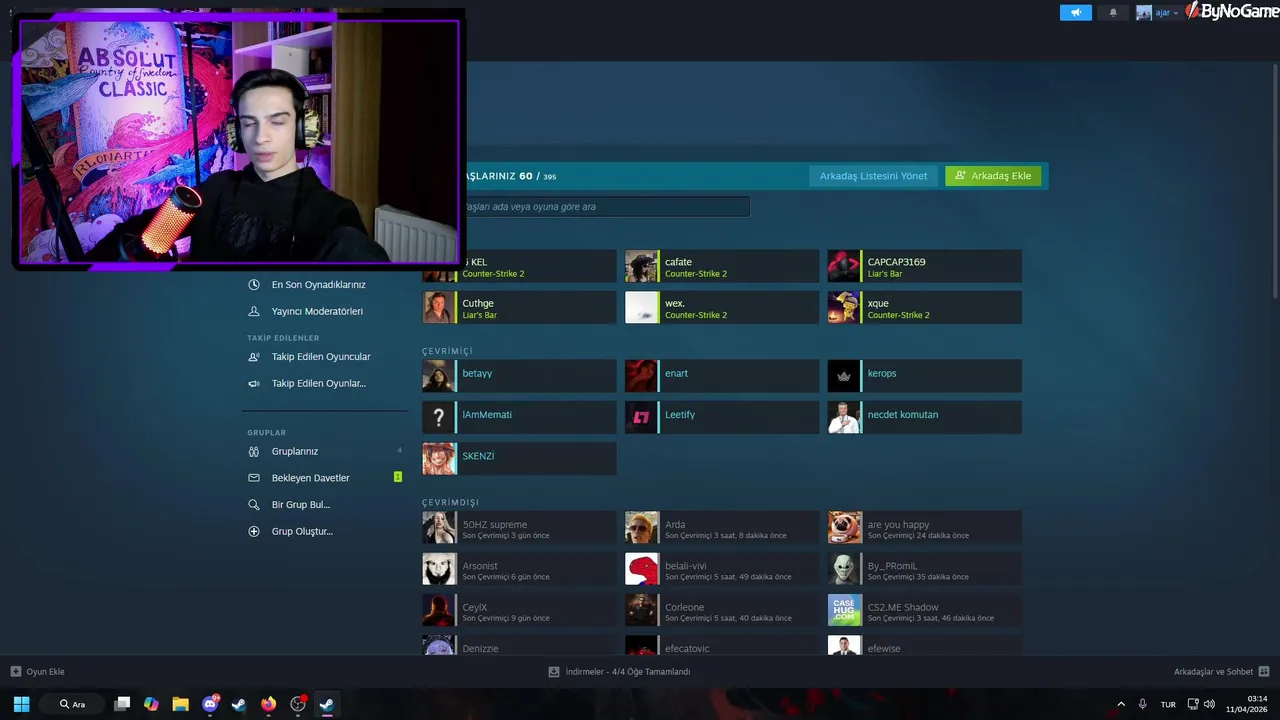Viewport: 1280px width, 720px height.
Task: Click Bir Grup Bul magnifier icon
Action: (x=254, y=505)
